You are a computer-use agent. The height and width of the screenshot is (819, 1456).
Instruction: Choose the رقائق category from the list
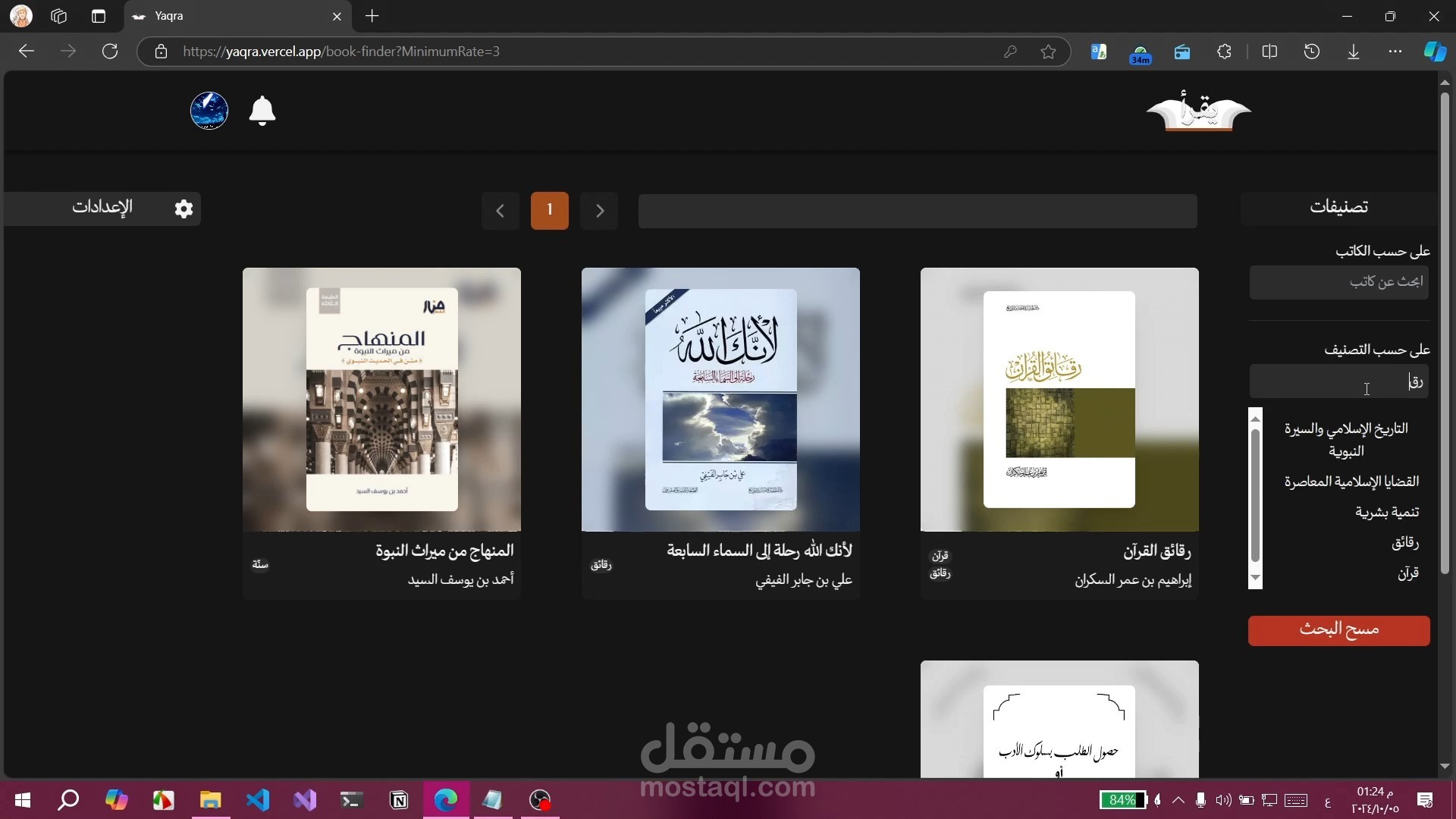point(1404,542)
